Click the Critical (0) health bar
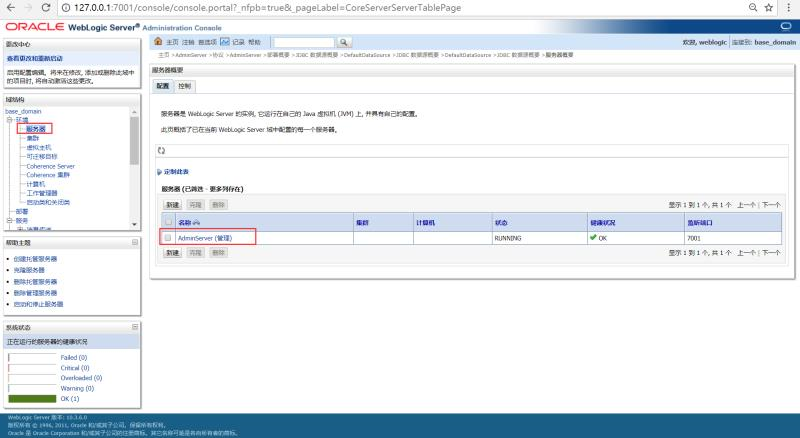This screenshot has height=438, width=800. [x=32, y=368]
